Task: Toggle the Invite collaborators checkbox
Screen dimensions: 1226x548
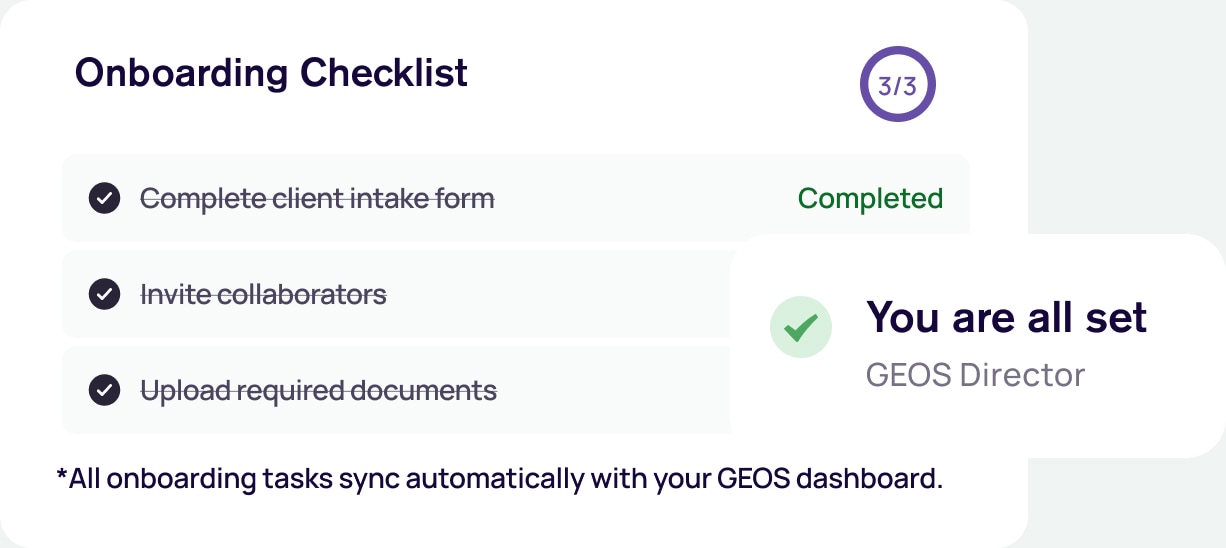Action: point(104,295)
